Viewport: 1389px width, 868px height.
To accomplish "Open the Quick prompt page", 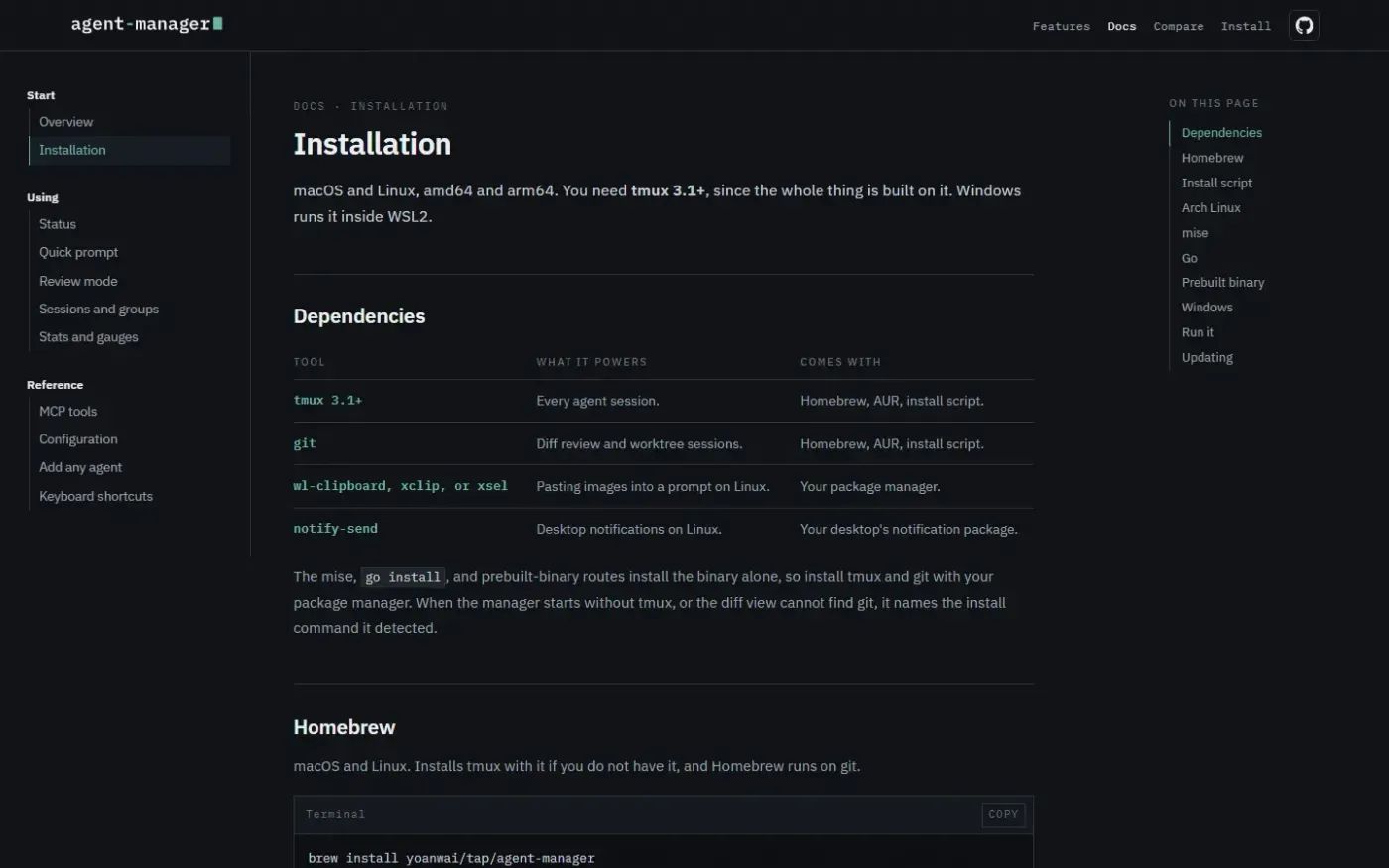I will click(x=77, y=252).
